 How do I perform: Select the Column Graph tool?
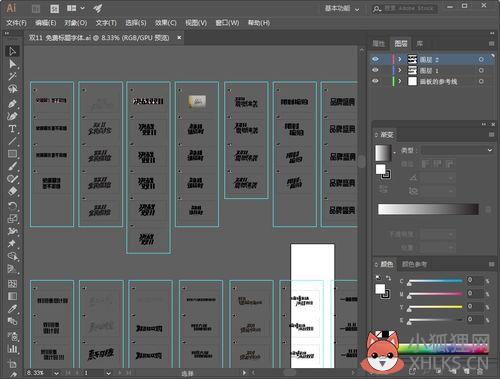(x=12, y=349)
